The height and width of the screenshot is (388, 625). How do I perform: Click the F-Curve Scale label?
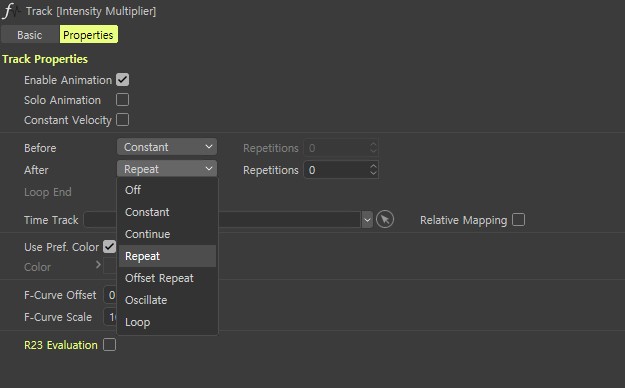(58, 317)
